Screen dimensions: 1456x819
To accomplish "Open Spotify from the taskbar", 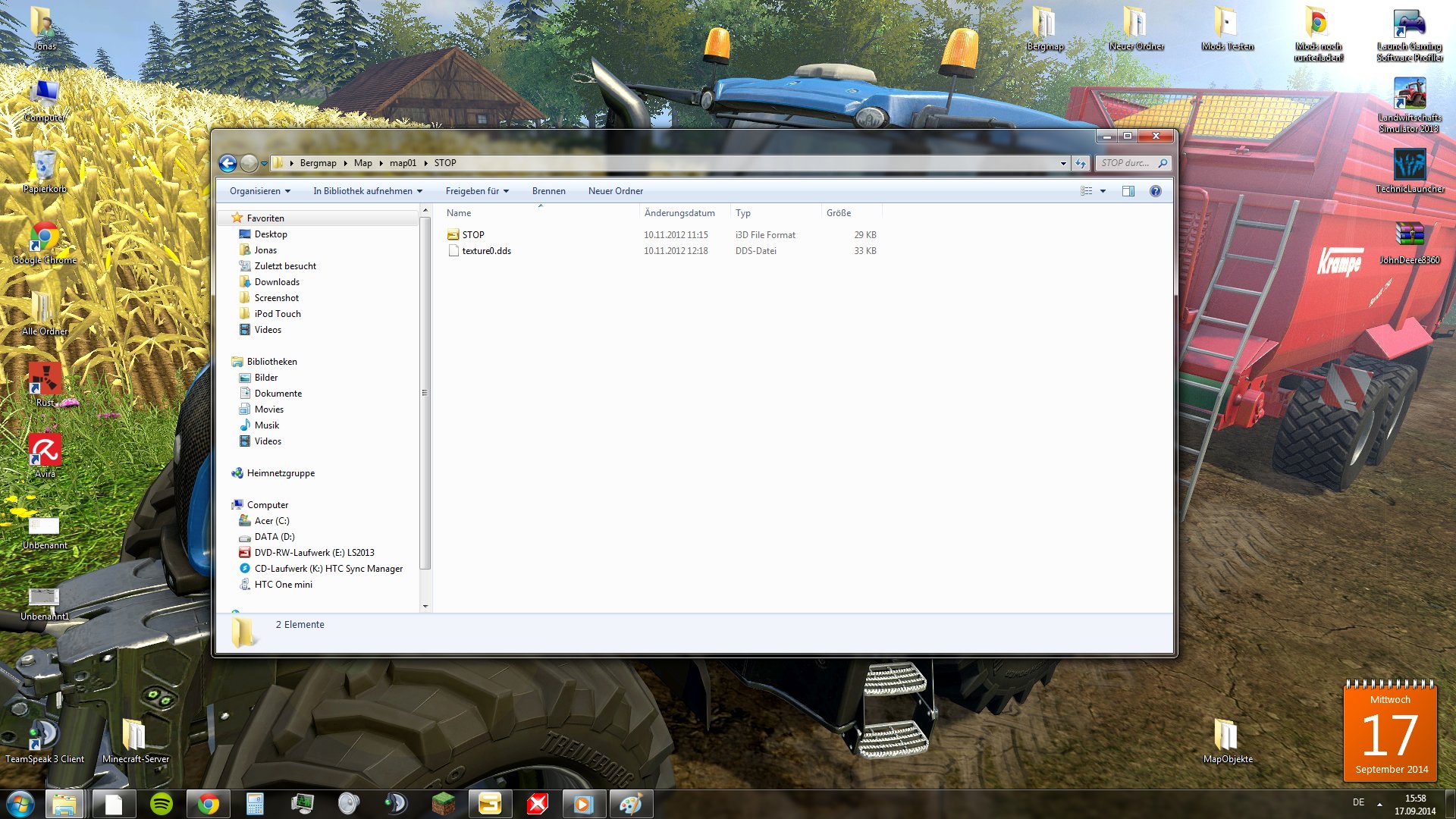I will (x=162, y=804).
